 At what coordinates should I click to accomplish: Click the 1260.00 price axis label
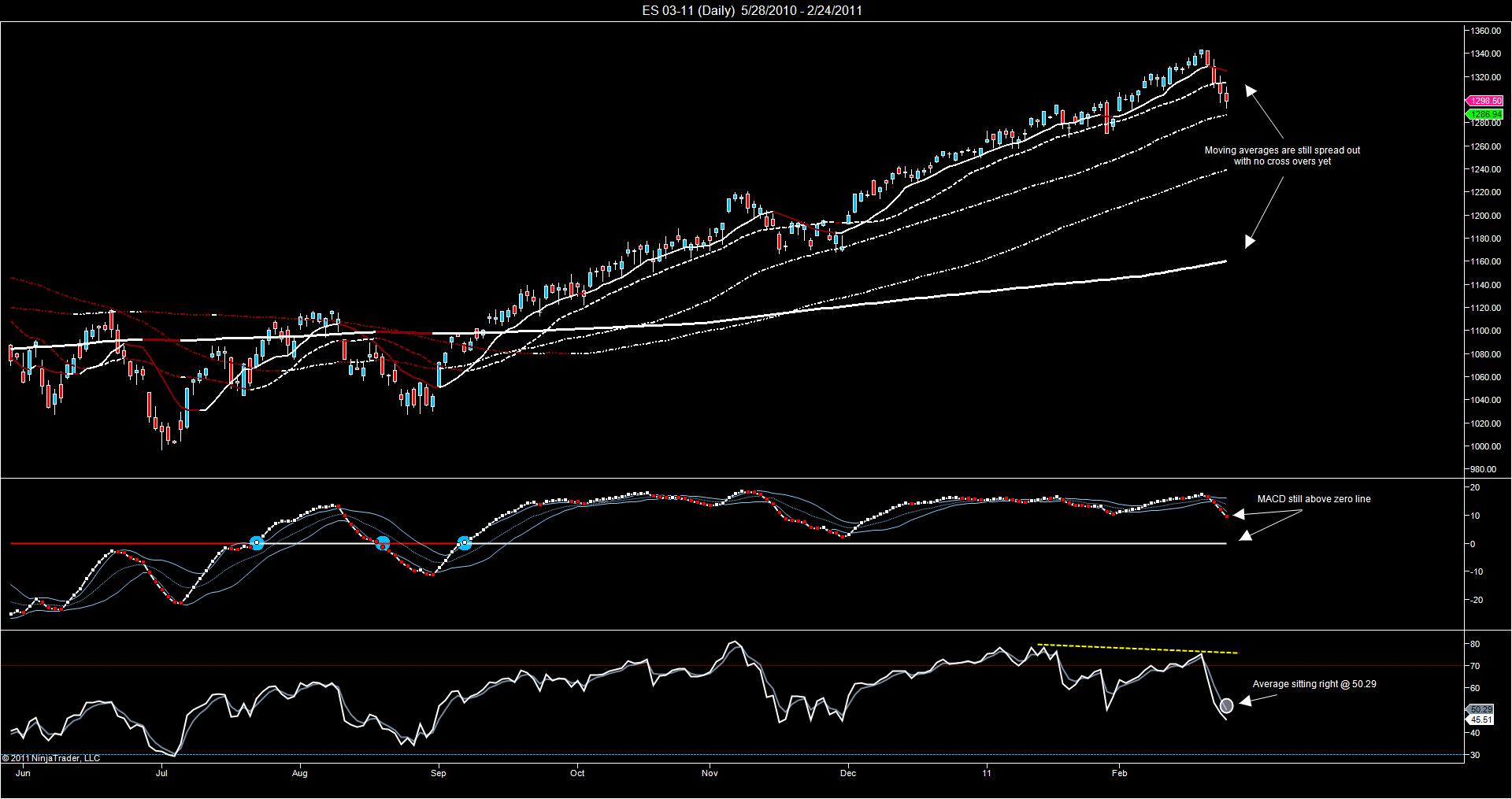click(1486, 146)
